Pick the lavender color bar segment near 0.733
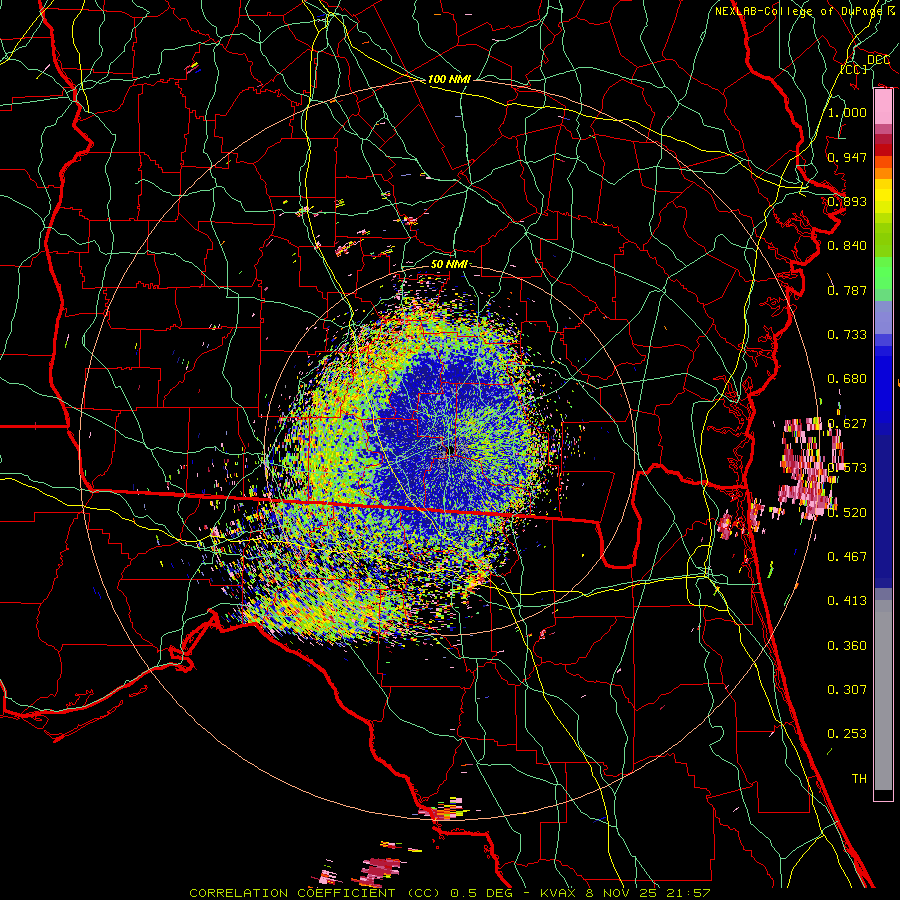This screenshot has height=900, width=900. coord(883,317)
